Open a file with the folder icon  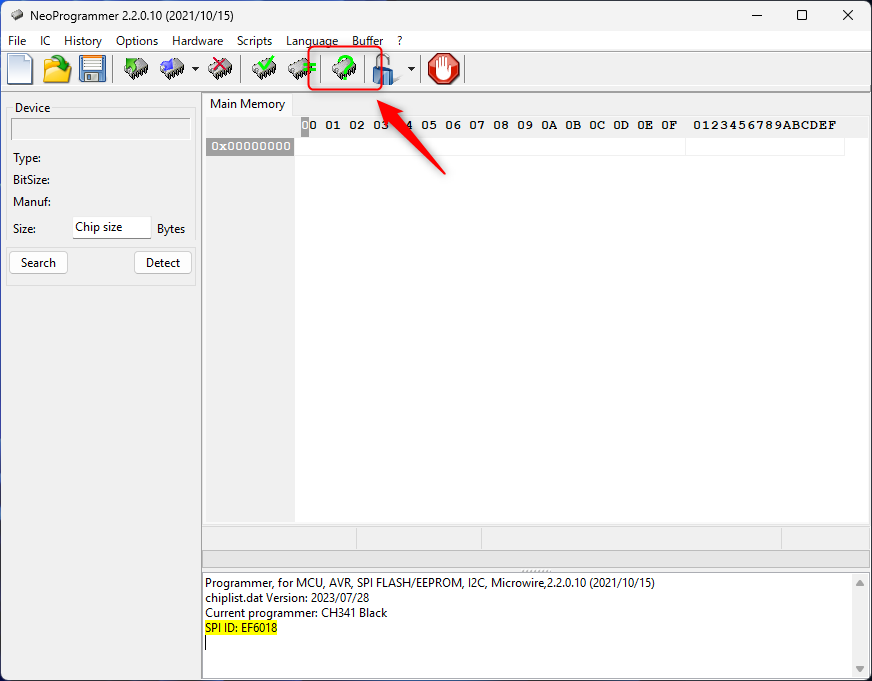[56, 69]
